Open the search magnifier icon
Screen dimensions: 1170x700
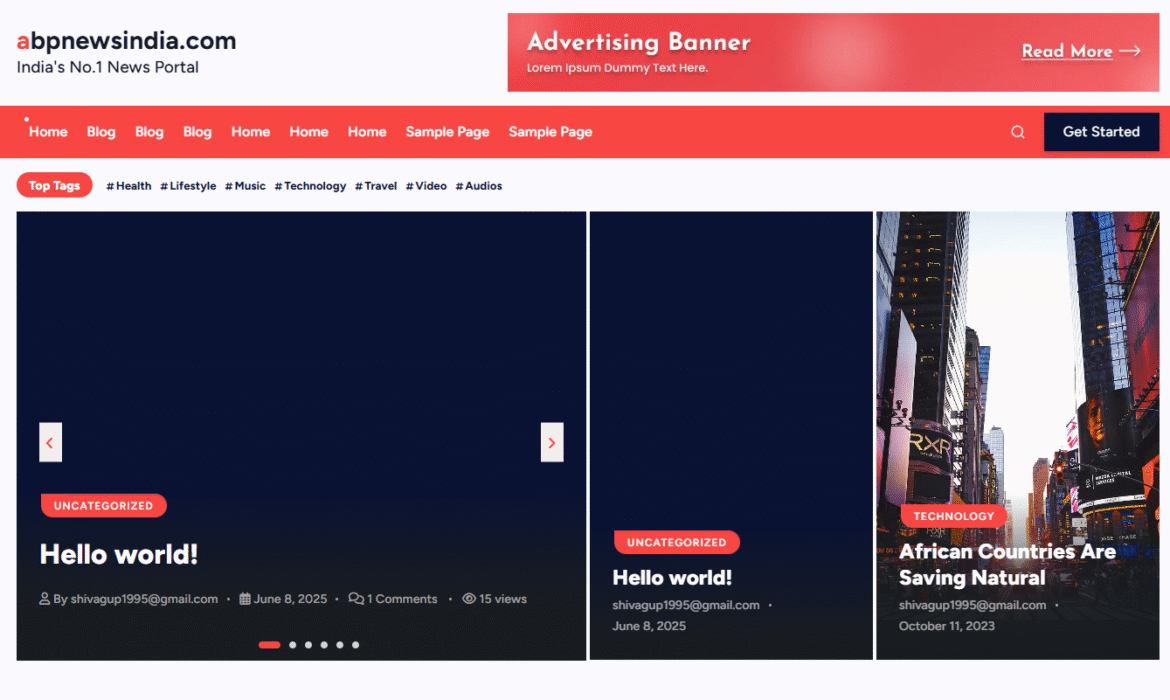click(1017, 132)
